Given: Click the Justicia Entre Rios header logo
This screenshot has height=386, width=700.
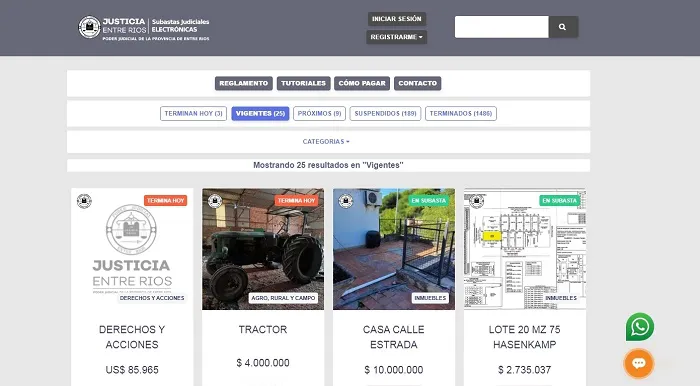Looking at the screenshot, I should click(144, 28).
